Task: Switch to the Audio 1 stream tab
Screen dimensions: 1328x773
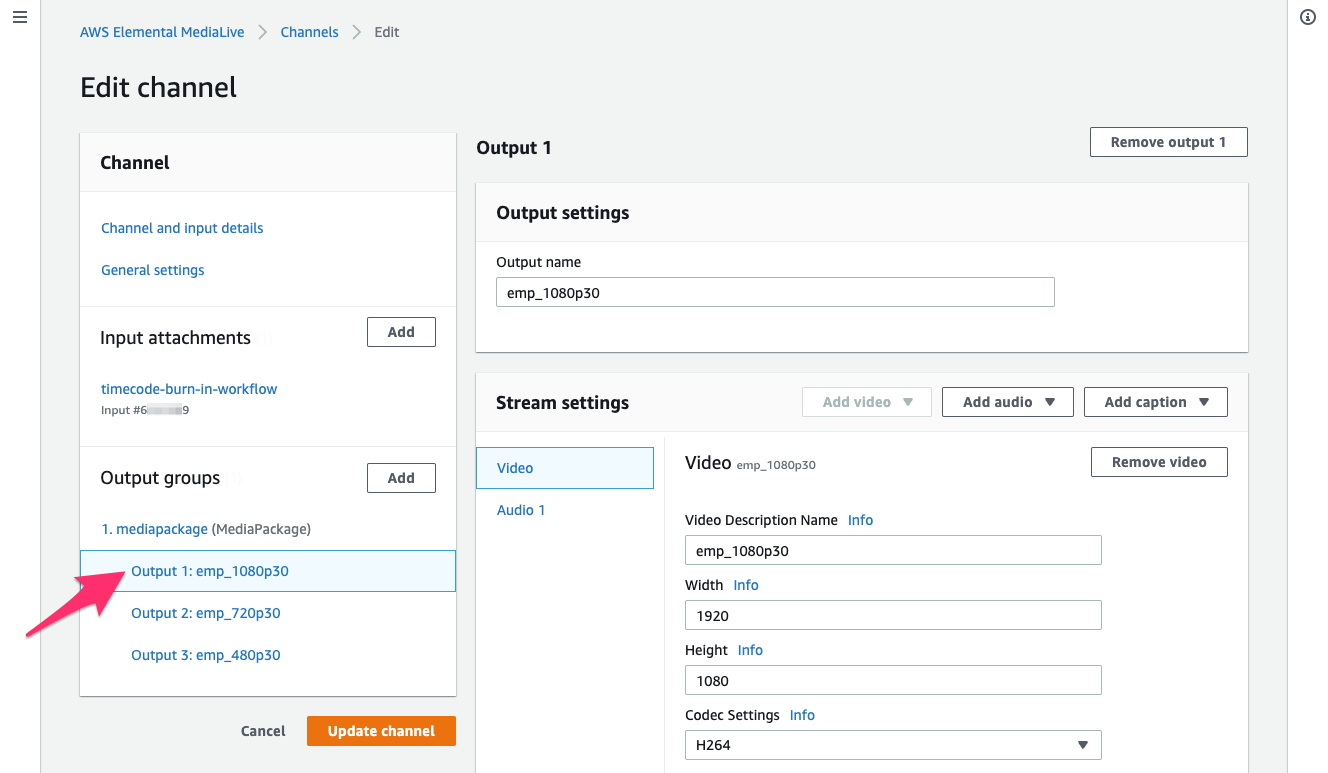Action: click(x=521, y=510)
